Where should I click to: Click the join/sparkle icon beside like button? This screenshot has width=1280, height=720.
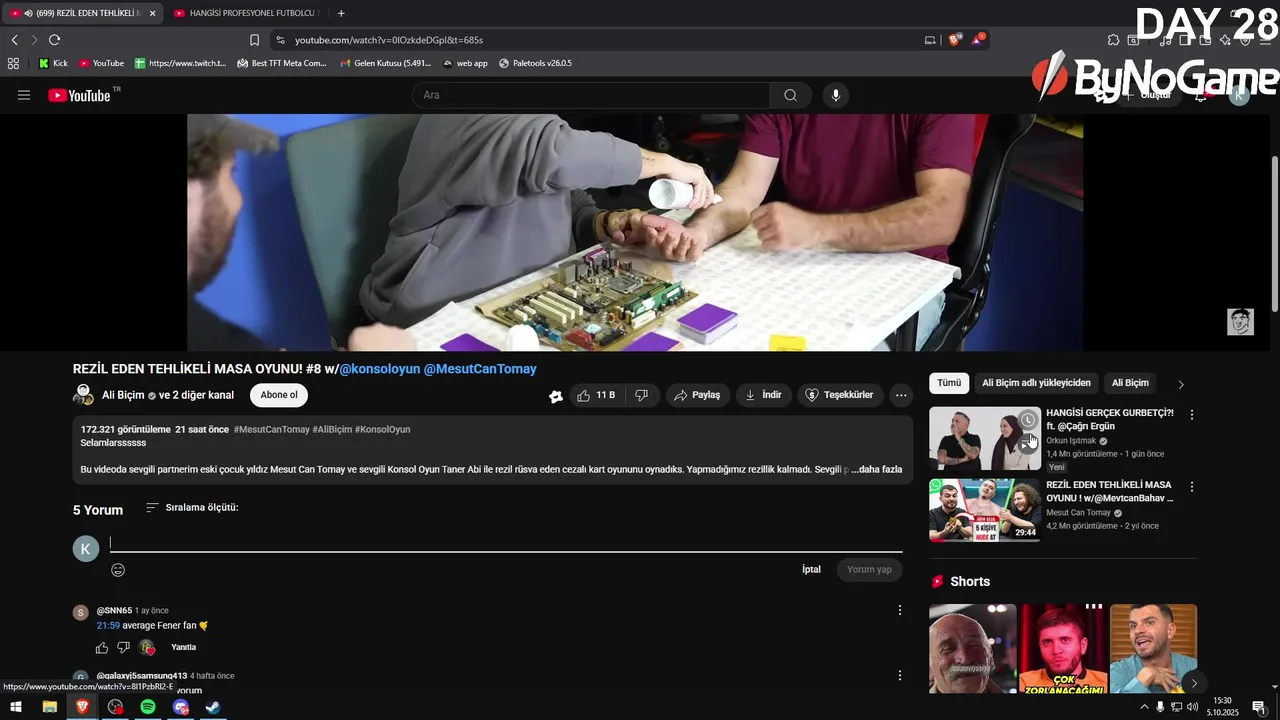tap(556, 396)
